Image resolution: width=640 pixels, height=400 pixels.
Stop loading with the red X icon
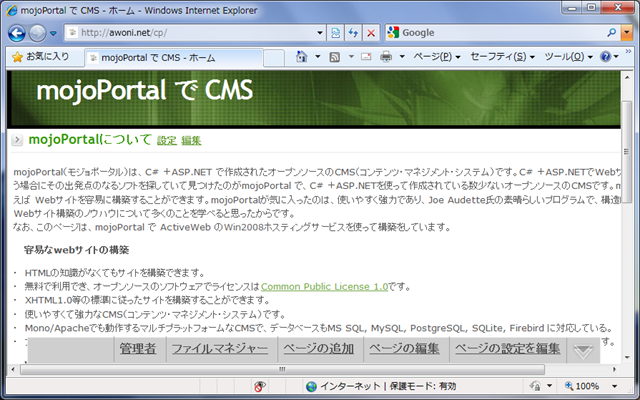pos(371,33)
